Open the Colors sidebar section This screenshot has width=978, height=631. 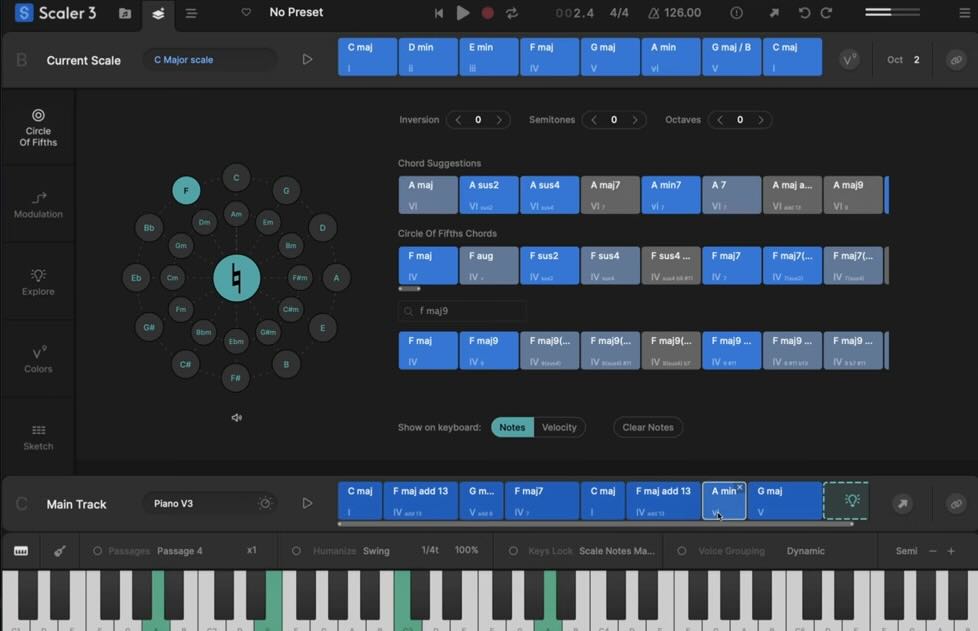[x=38, y=360]
